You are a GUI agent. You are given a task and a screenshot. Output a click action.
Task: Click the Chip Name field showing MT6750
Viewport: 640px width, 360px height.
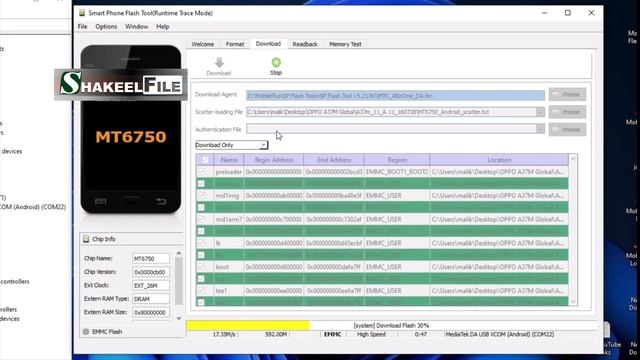pyautogui.click(x=151, y=258)
